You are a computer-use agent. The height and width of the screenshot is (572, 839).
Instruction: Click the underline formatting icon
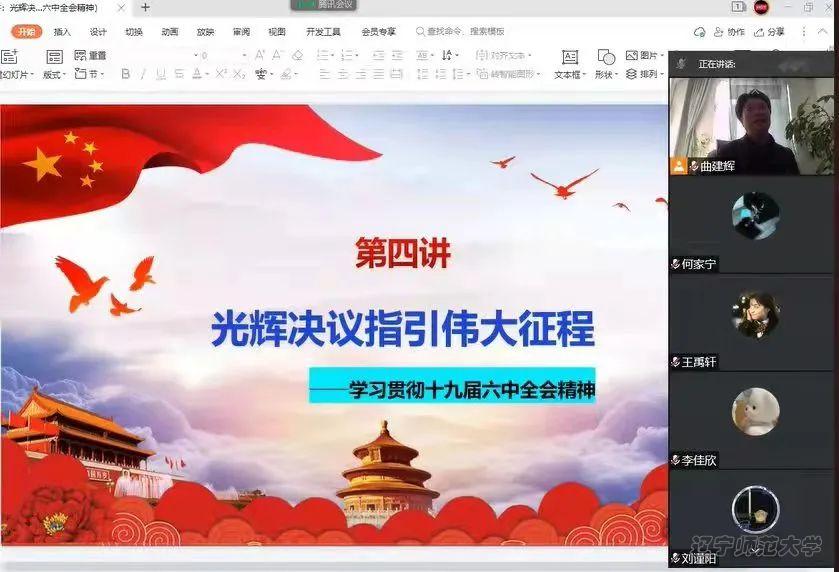pyautogui.click(x=161, y=74)
